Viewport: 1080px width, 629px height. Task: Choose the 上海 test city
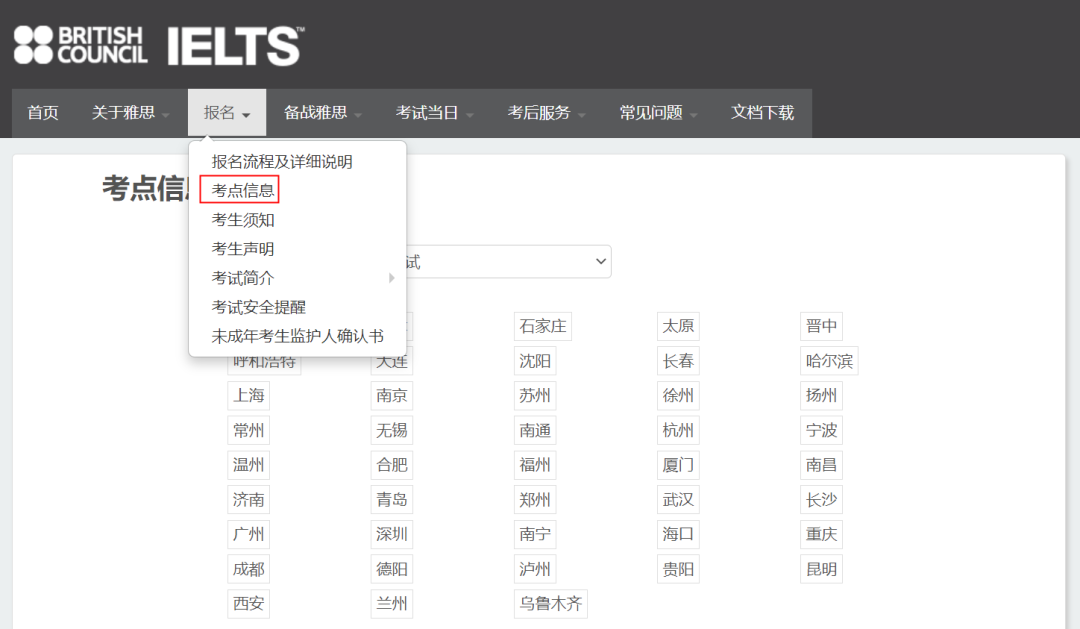tap(249, 395)
